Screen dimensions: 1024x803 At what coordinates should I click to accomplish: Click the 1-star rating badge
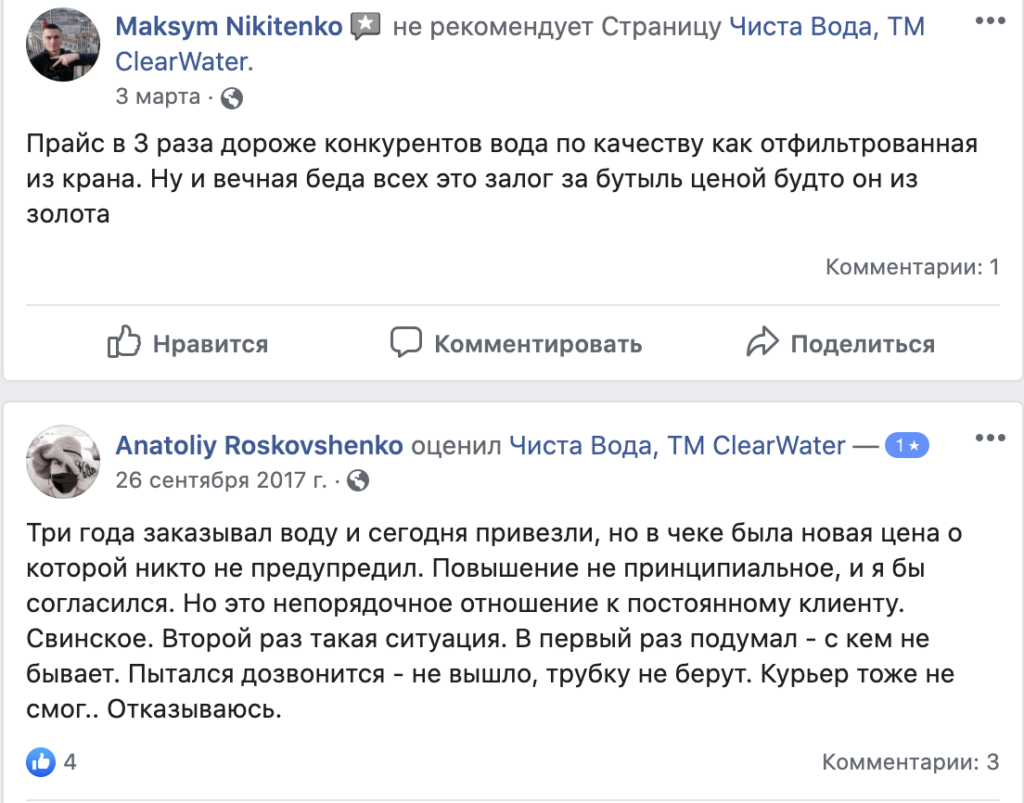907,446
